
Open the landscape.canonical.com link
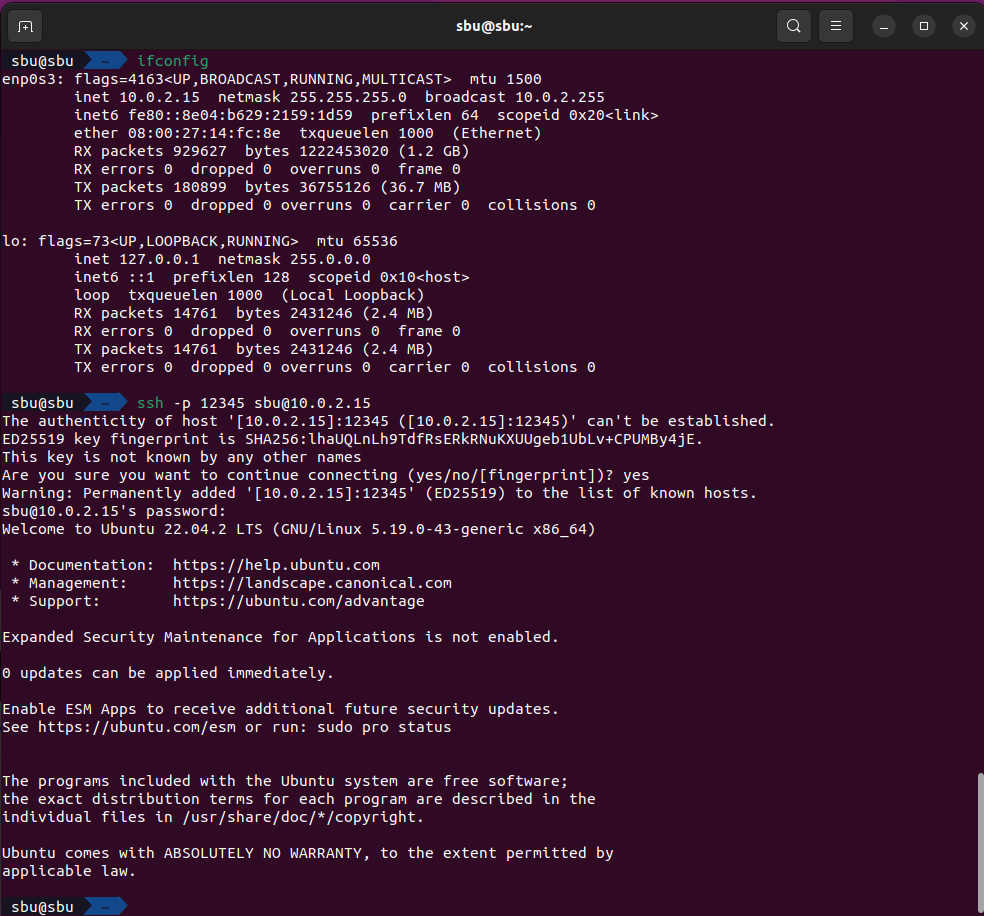[x=312, y=583]
